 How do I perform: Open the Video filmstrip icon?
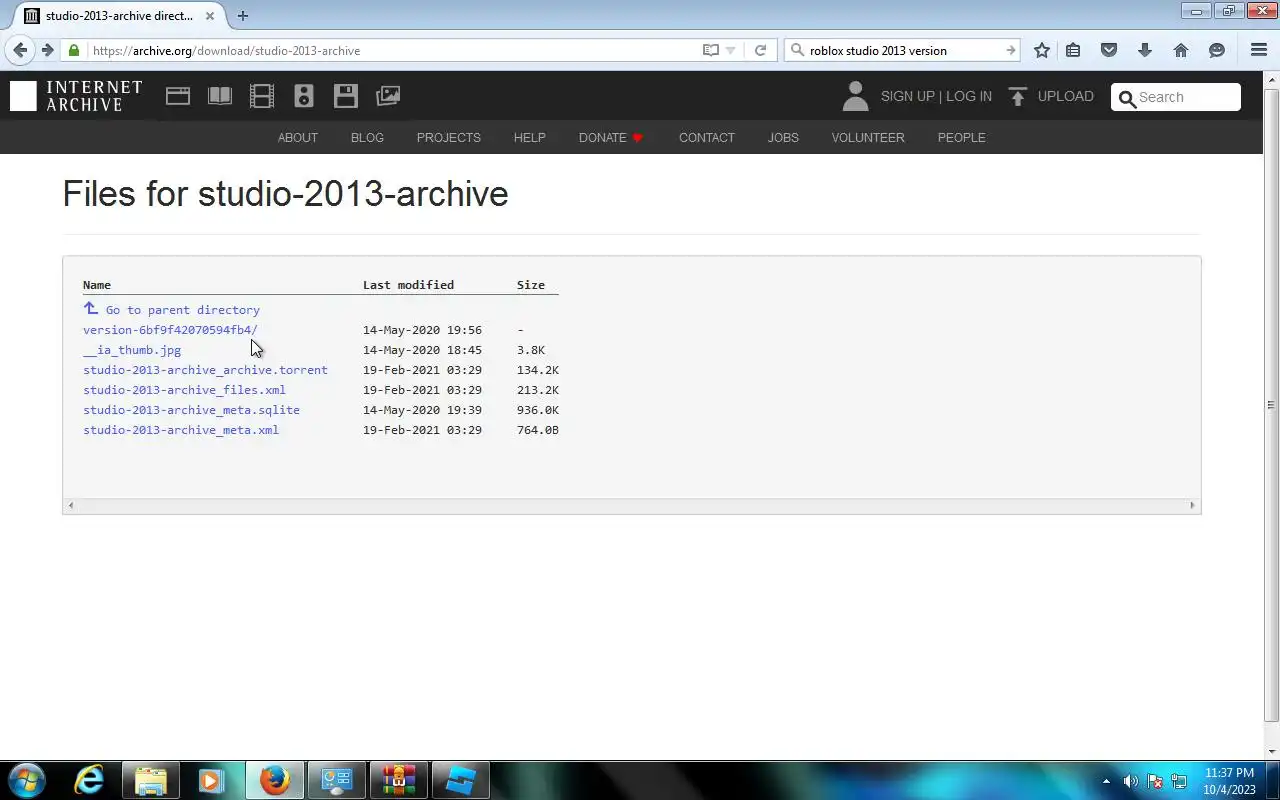[262, 96]
